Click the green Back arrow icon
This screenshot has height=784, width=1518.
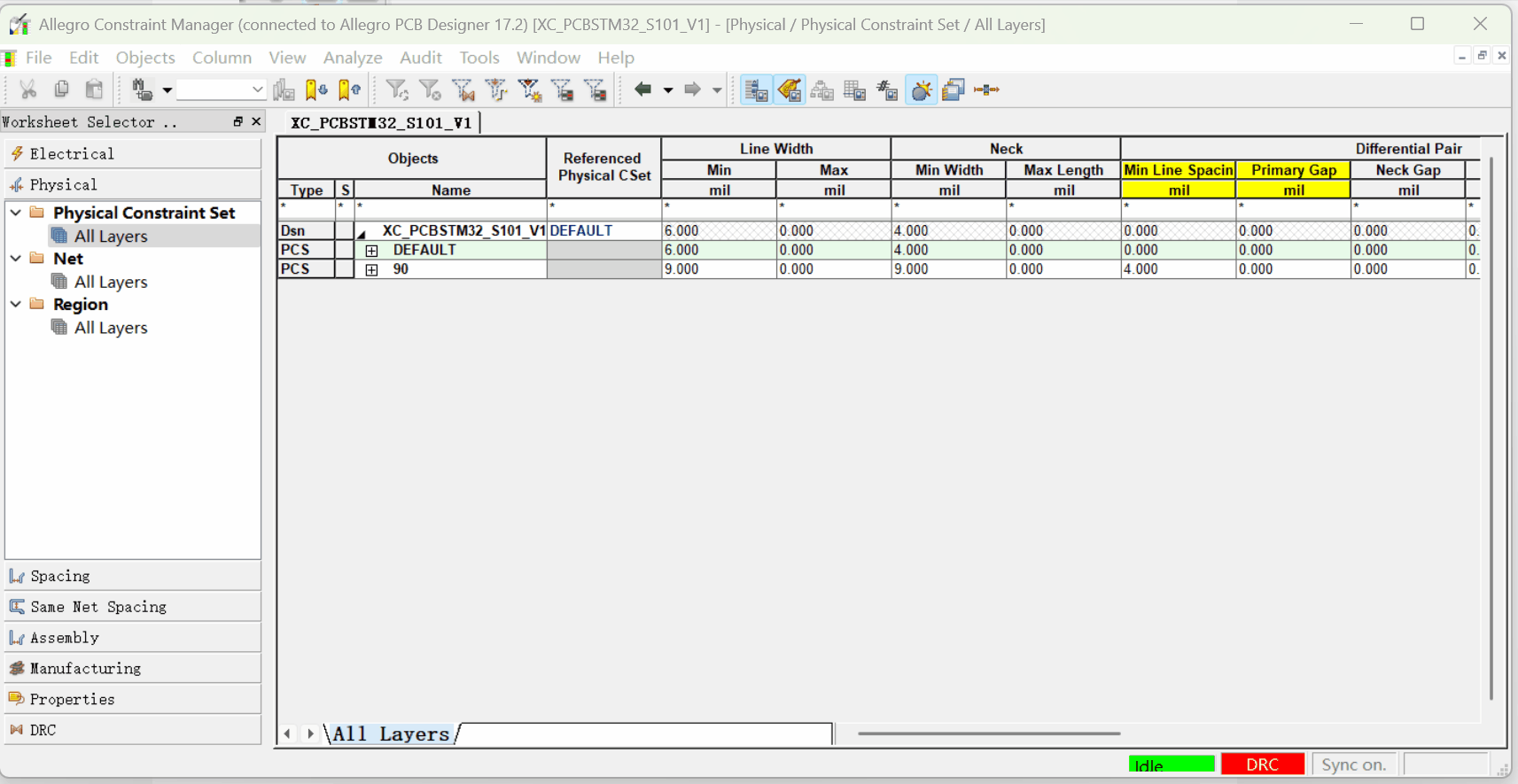(x=643, y=89)
